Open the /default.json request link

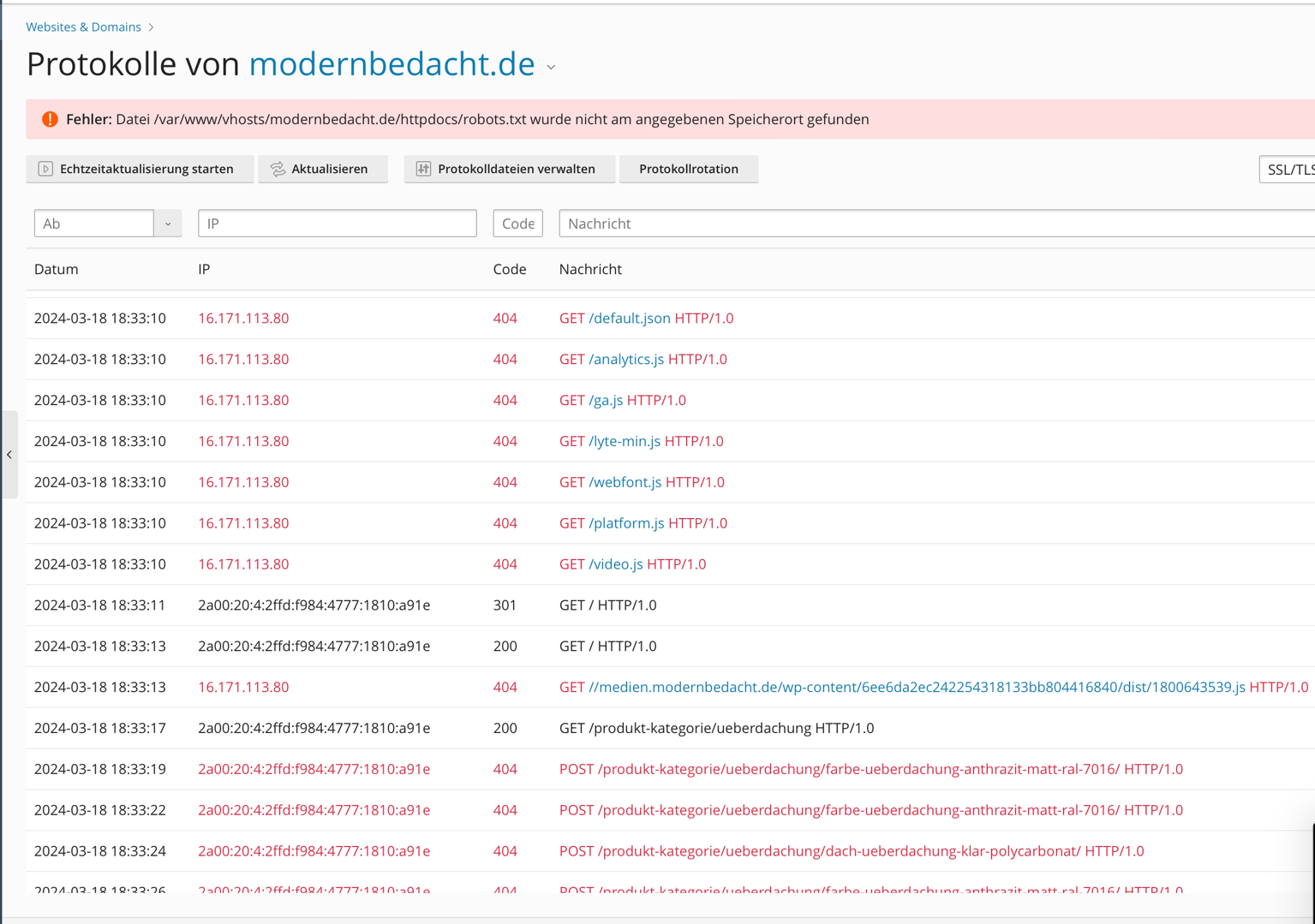pyautogui.click(x=630, y=318)
